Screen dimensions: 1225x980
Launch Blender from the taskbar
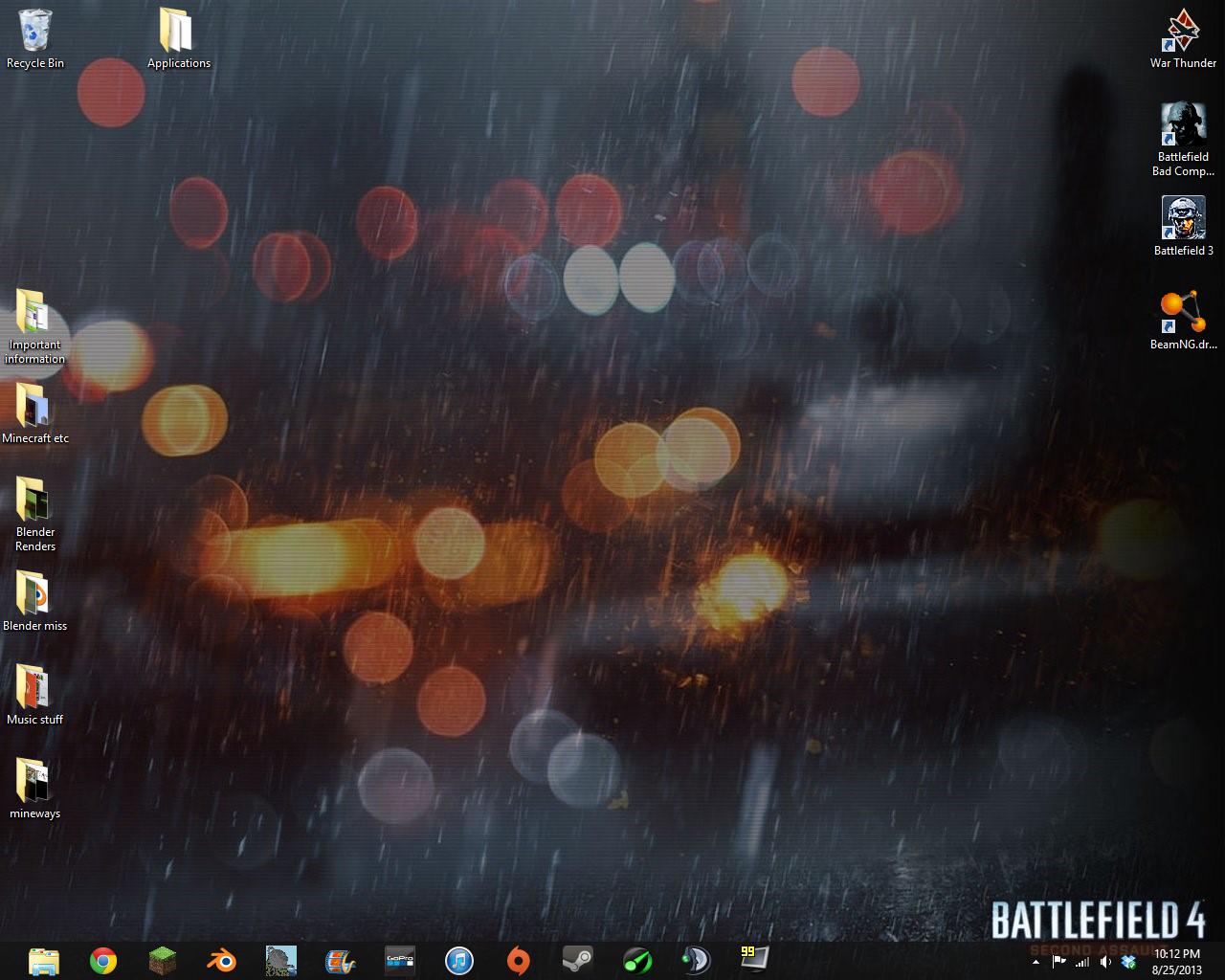[x=222, y=960]
